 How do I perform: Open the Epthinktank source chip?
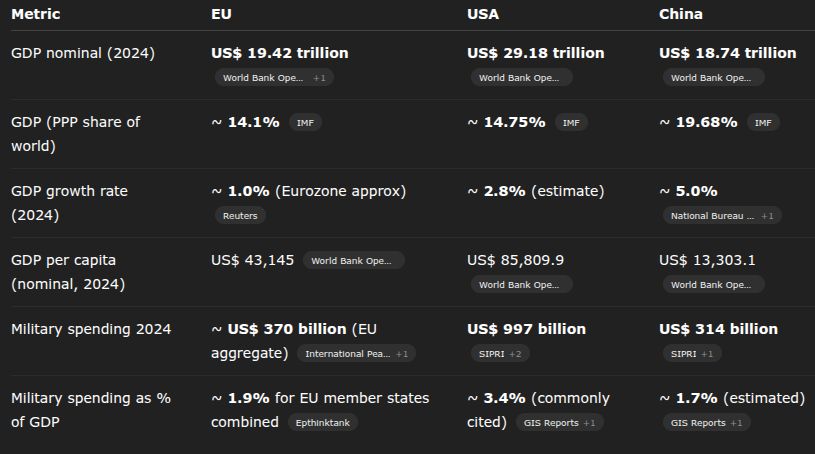tap(322, 423)
